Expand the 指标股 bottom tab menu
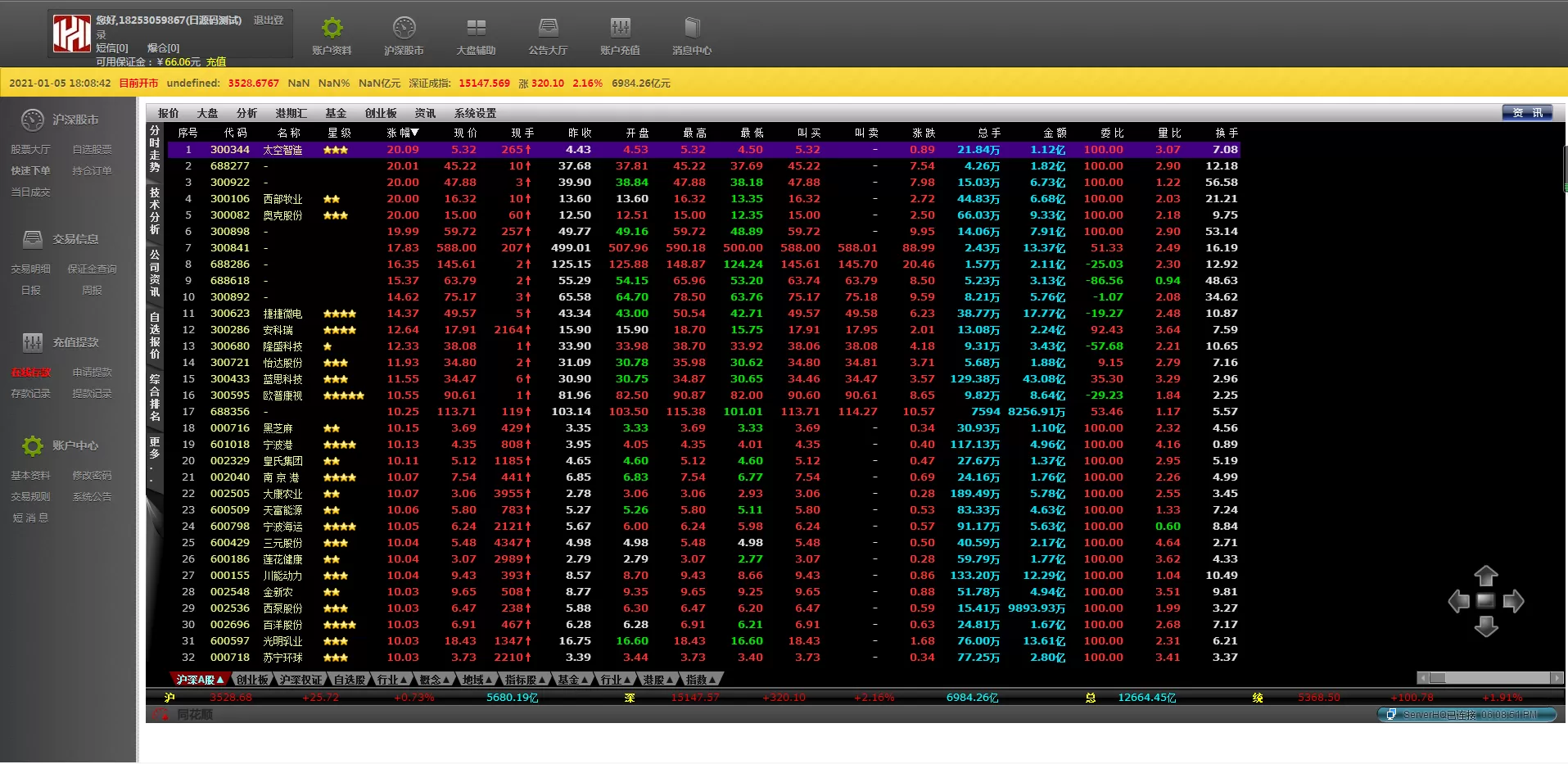The height and width of the screenshot is (764, 1568). click(525, 680)
